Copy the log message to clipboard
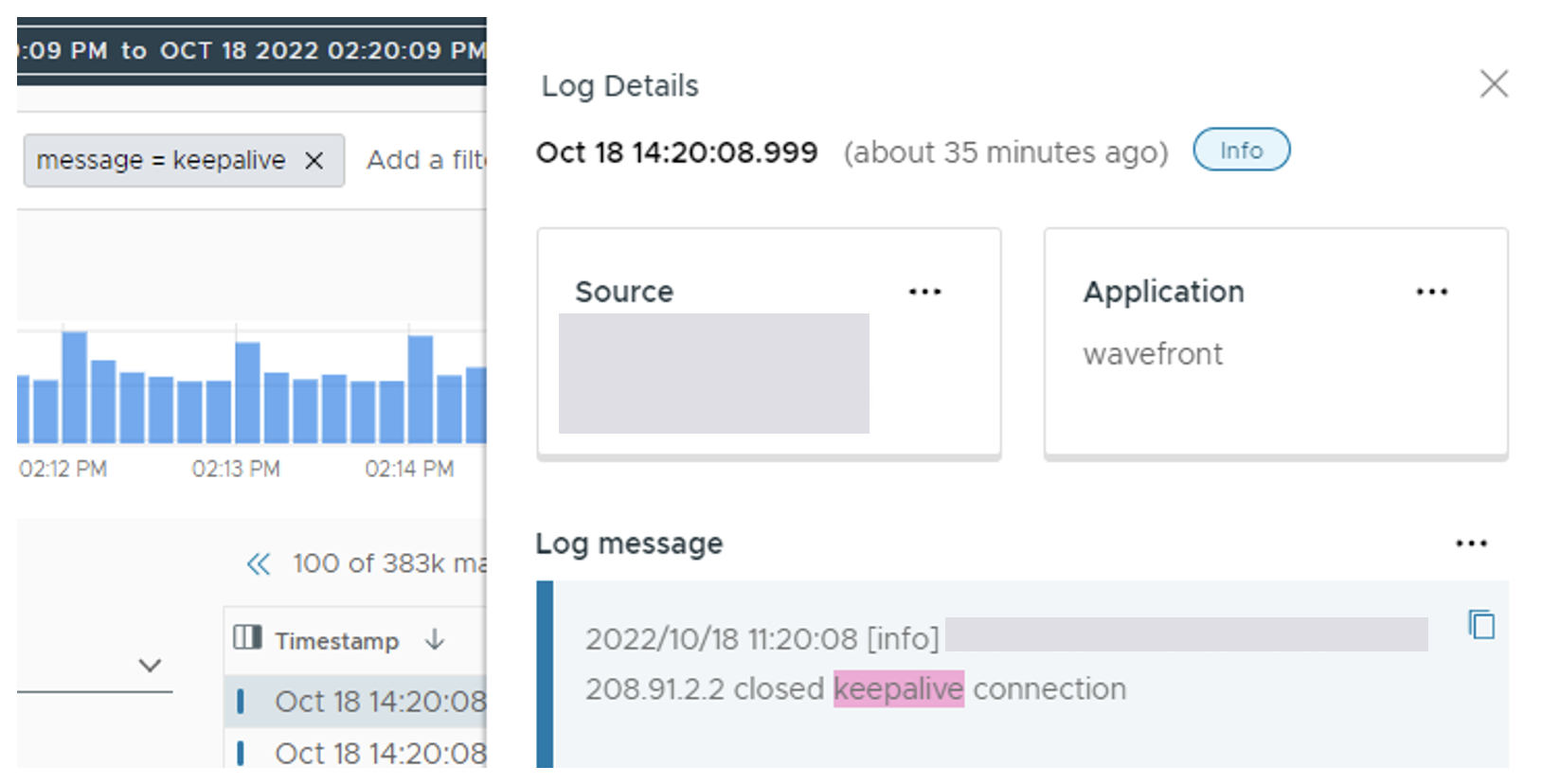This screenshot has width=1542, height=784. (1481, 625)
